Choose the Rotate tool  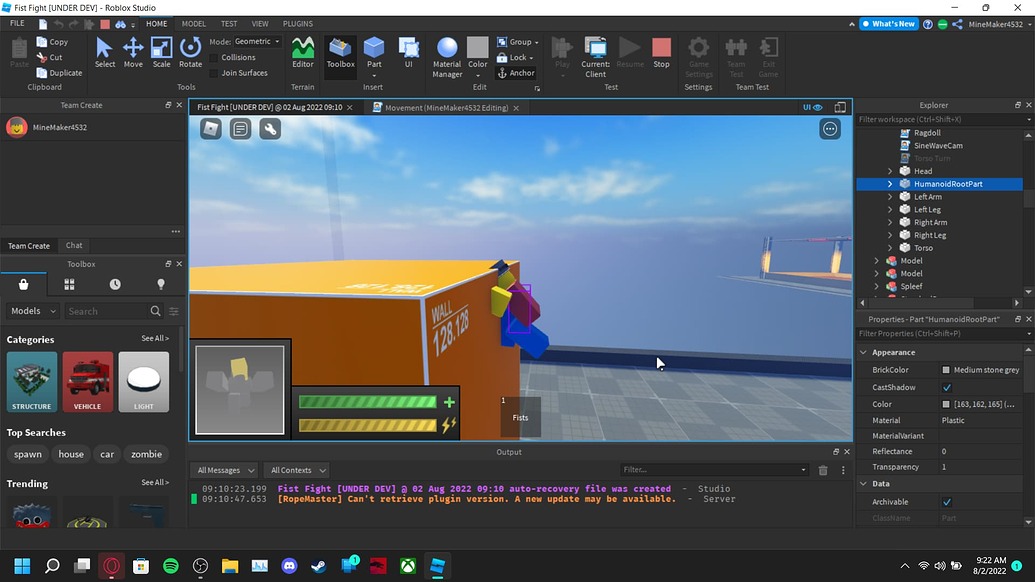click(x=190, y=52)
